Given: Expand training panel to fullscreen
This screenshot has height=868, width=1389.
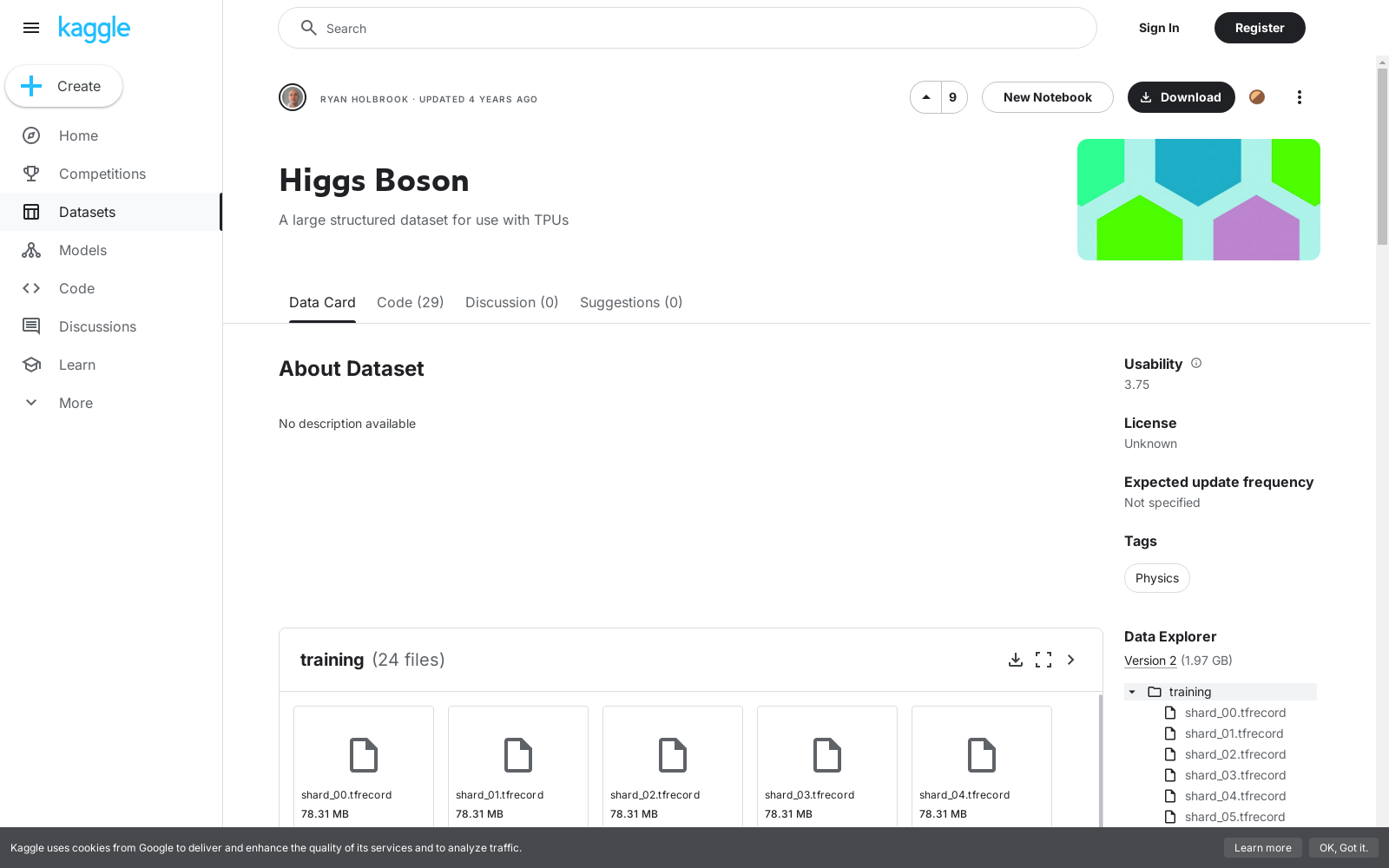Looking at the screenshot, I should coord(1043,660).
